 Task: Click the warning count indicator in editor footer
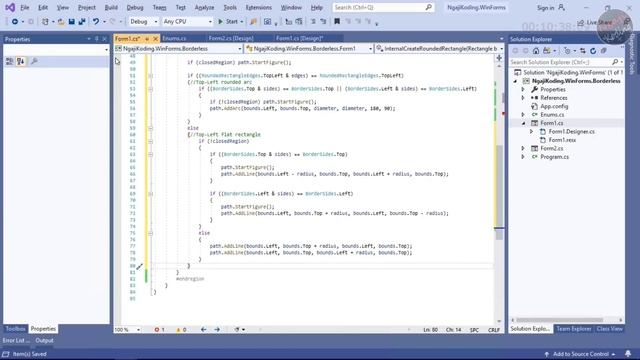(181, 329)
